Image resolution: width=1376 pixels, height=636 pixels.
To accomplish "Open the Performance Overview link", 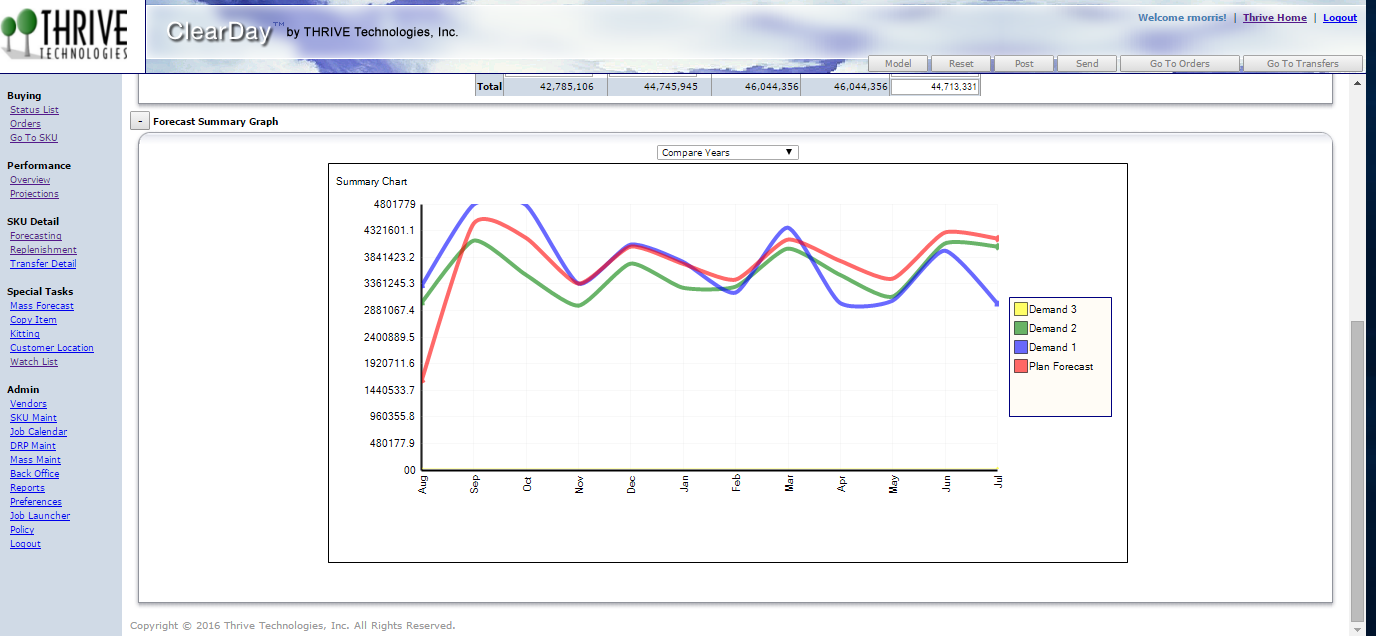I will pyautogui.click(x=30, y=180).
